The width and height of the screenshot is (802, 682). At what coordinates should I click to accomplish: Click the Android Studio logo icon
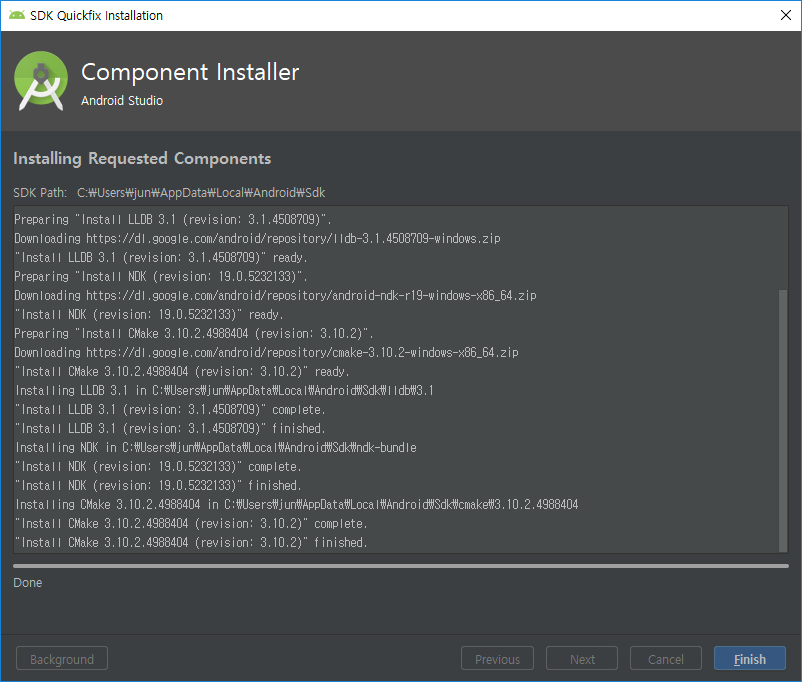[41, 81]
